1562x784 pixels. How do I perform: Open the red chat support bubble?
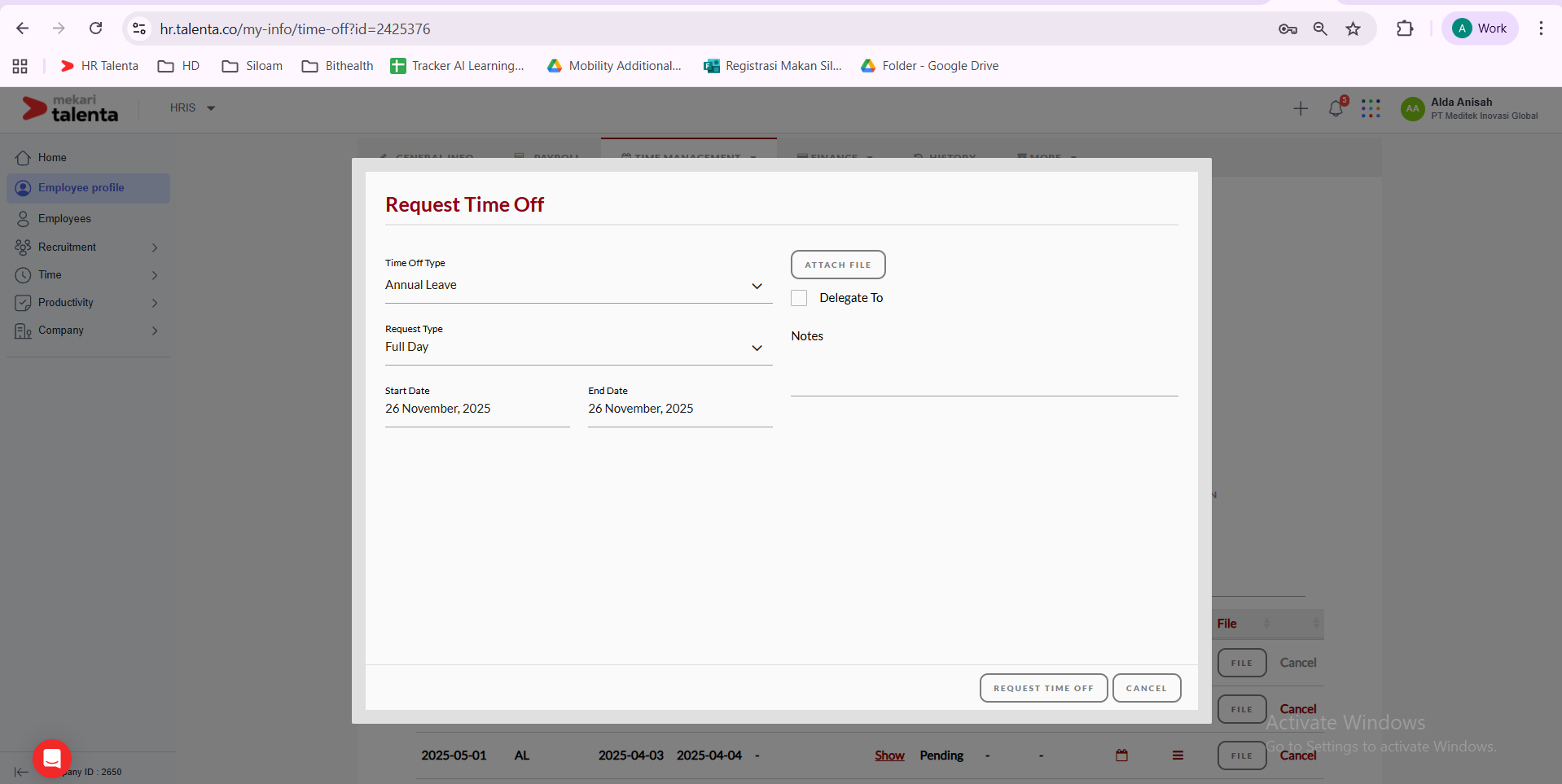(52, 759)
